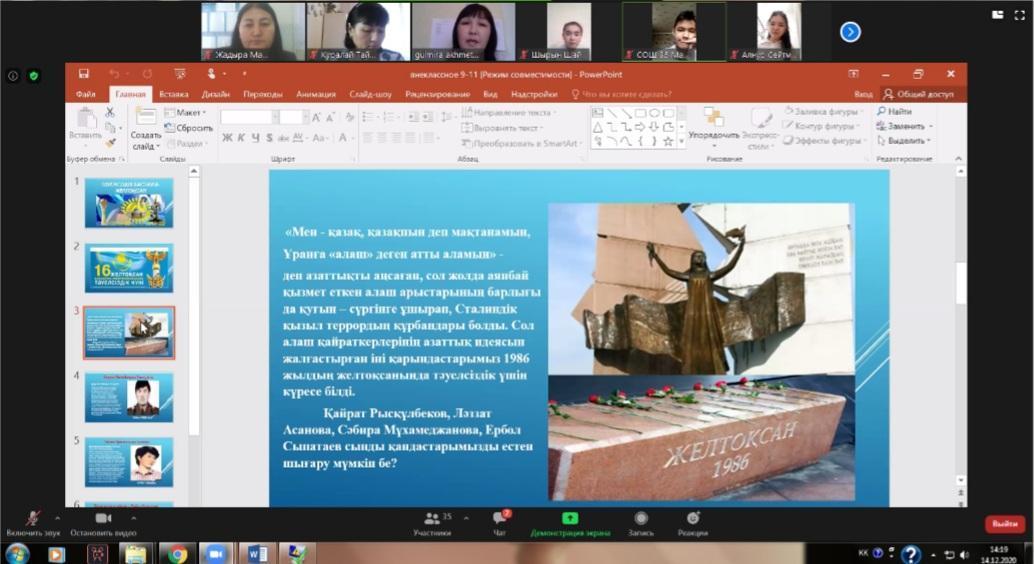The image size is (1034, 564).
Task: Click the Упорядочить arrange button
Action: [x=714, y=125]
